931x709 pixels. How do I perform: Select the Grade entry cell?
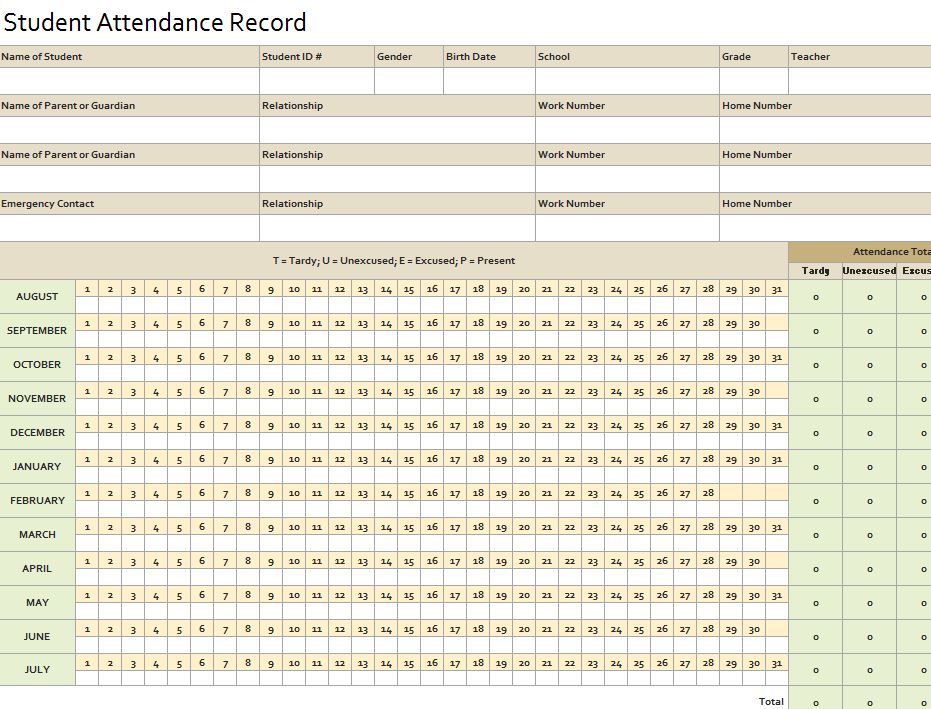coord(753,81)
